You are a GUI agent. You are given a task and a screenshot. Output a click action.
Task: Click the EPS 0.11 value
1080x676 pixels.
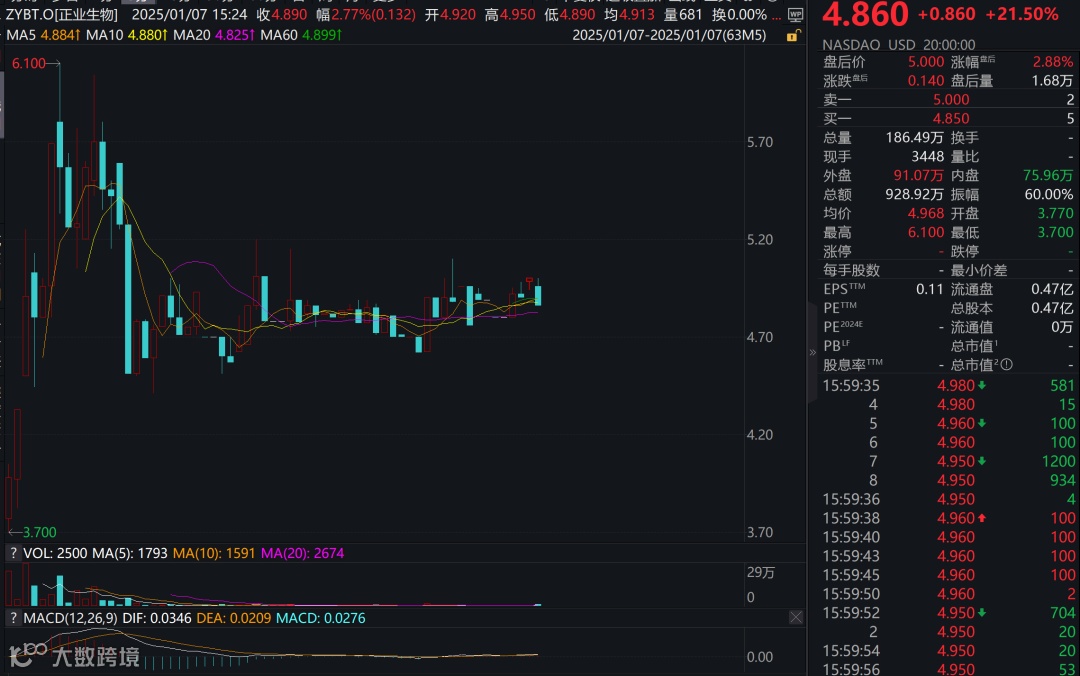[x=929, y=289]
